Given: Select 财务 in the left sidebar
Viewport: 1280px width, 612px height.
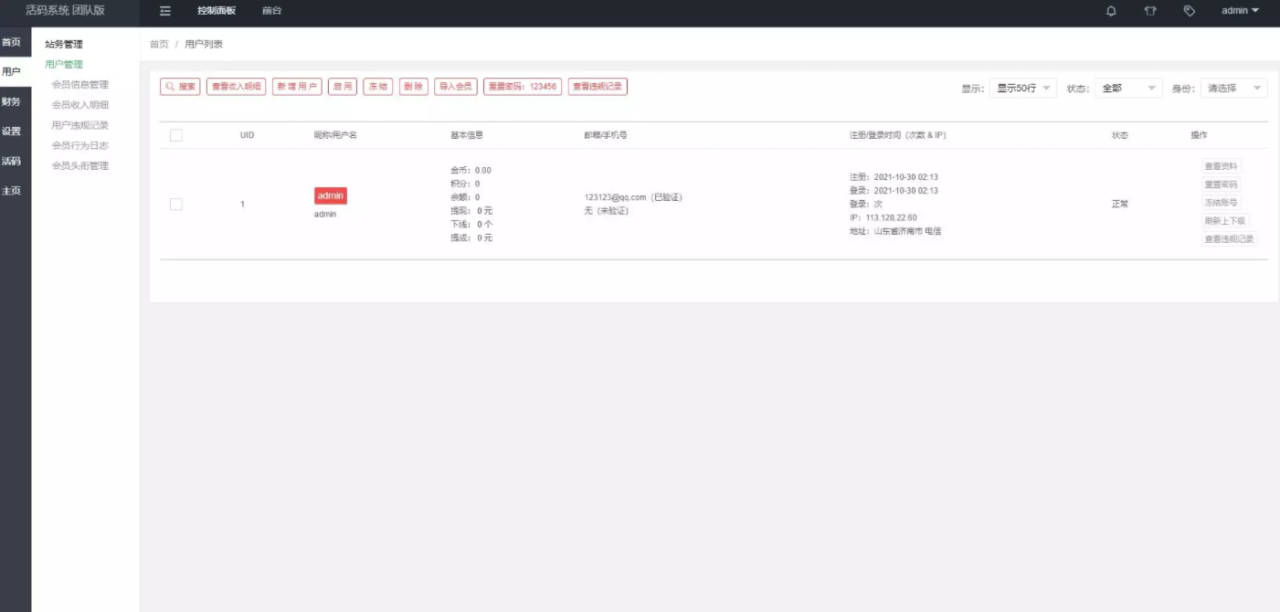Looking at the screenshot, I should (11, 102).
